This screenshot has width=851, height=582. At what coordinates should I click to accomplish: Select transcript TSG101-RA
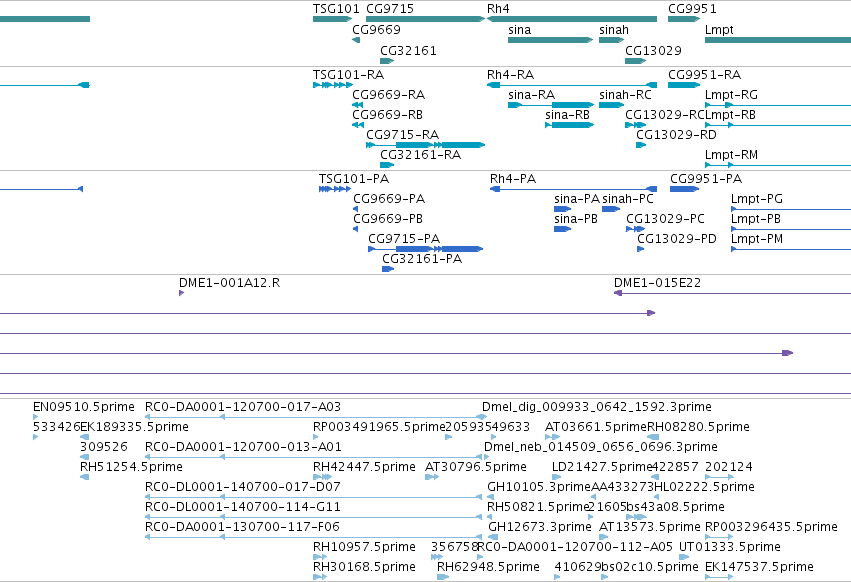click(333, 85)
